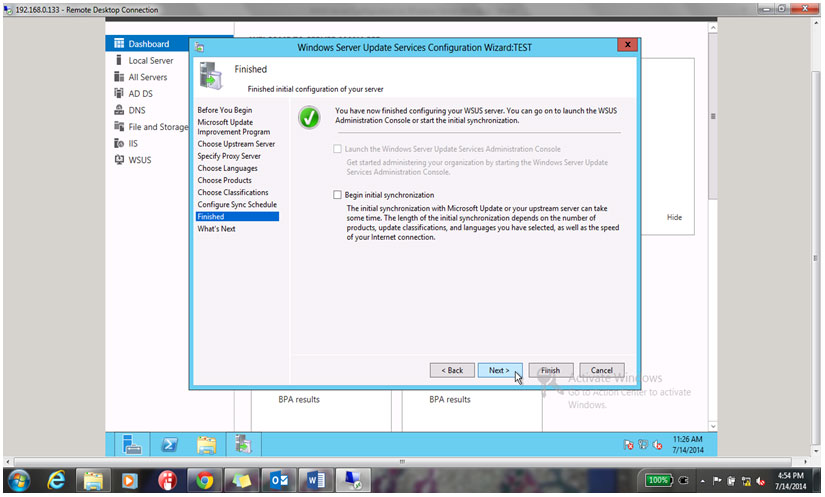The height and width of the screenshot is (497, 825).
Task: Click Server Manager vertical scrollbar down arrow
Action: click(713, 427)
